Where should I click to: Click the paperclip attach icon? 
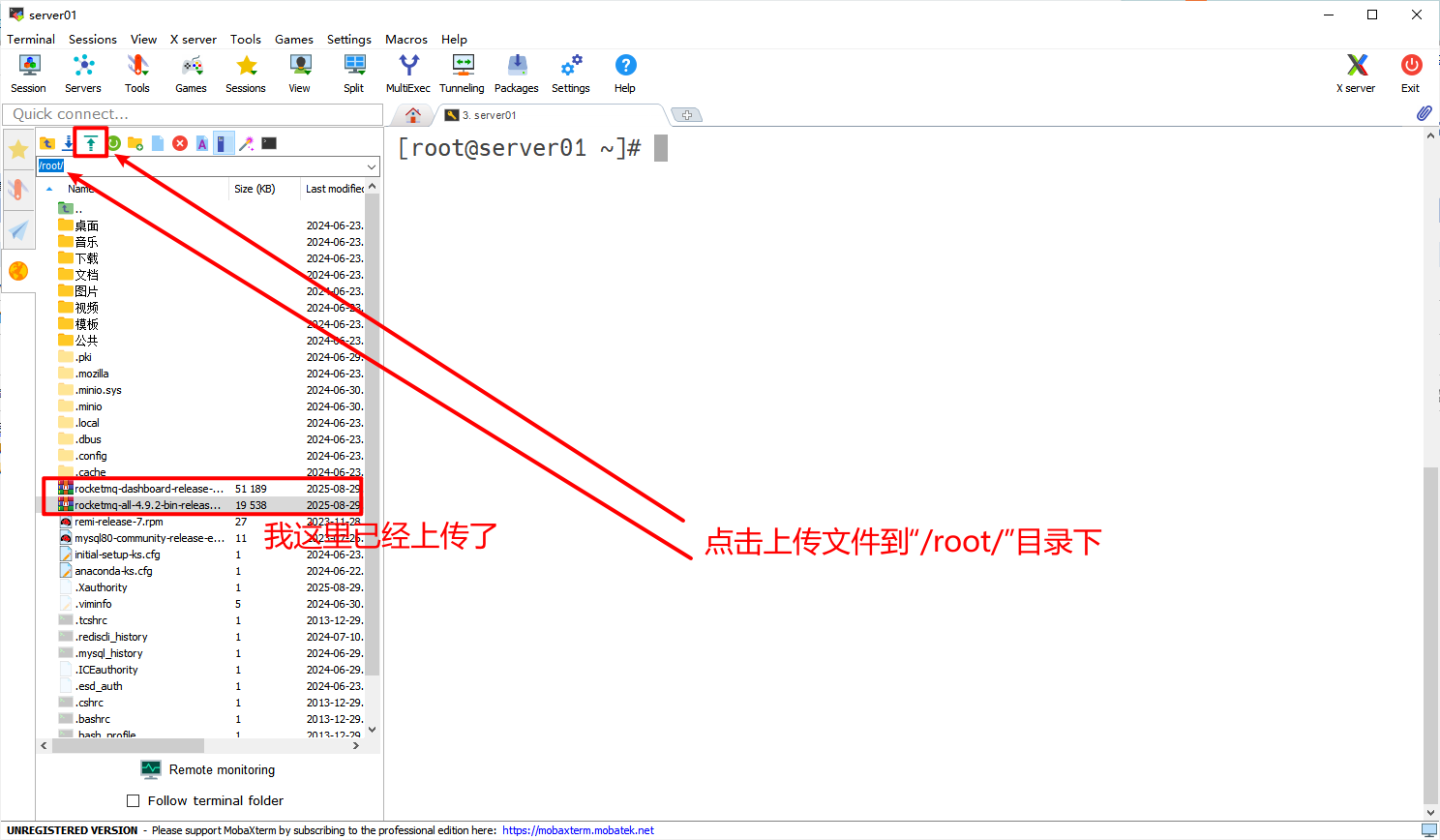click(x=1424, y=113)
